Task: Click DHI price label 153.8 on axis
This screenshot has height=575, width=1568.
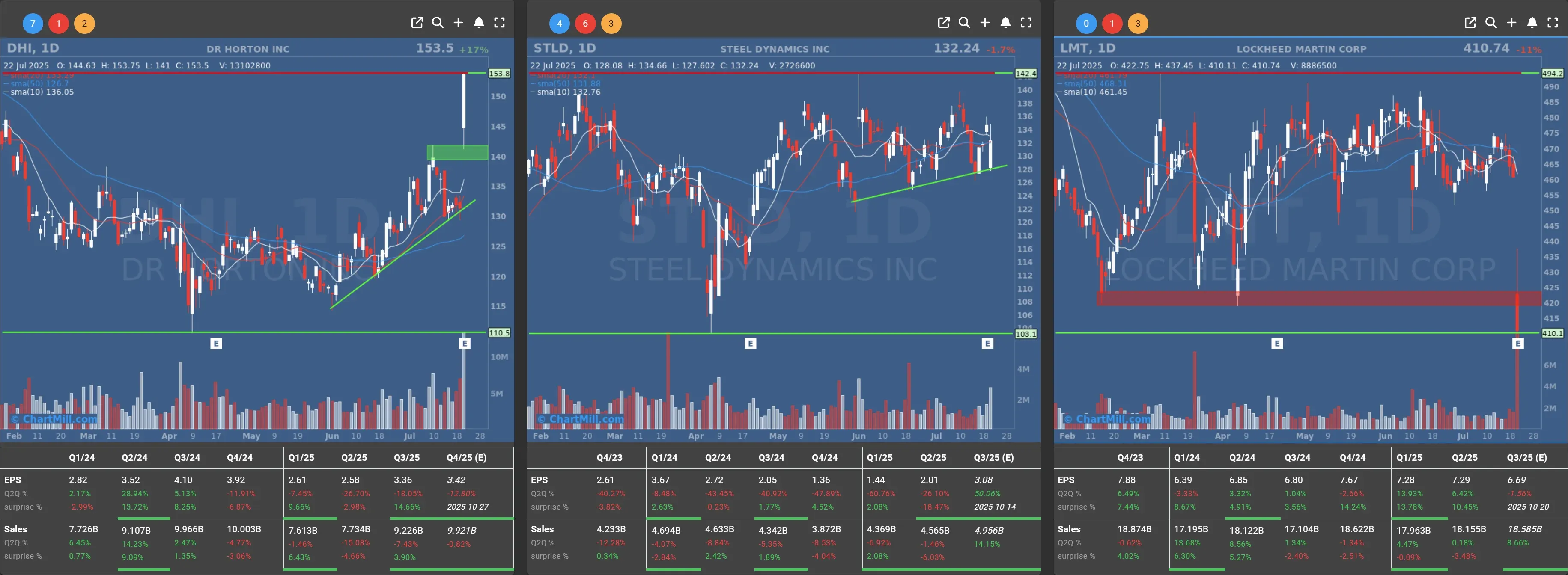Action: point(499,73)
